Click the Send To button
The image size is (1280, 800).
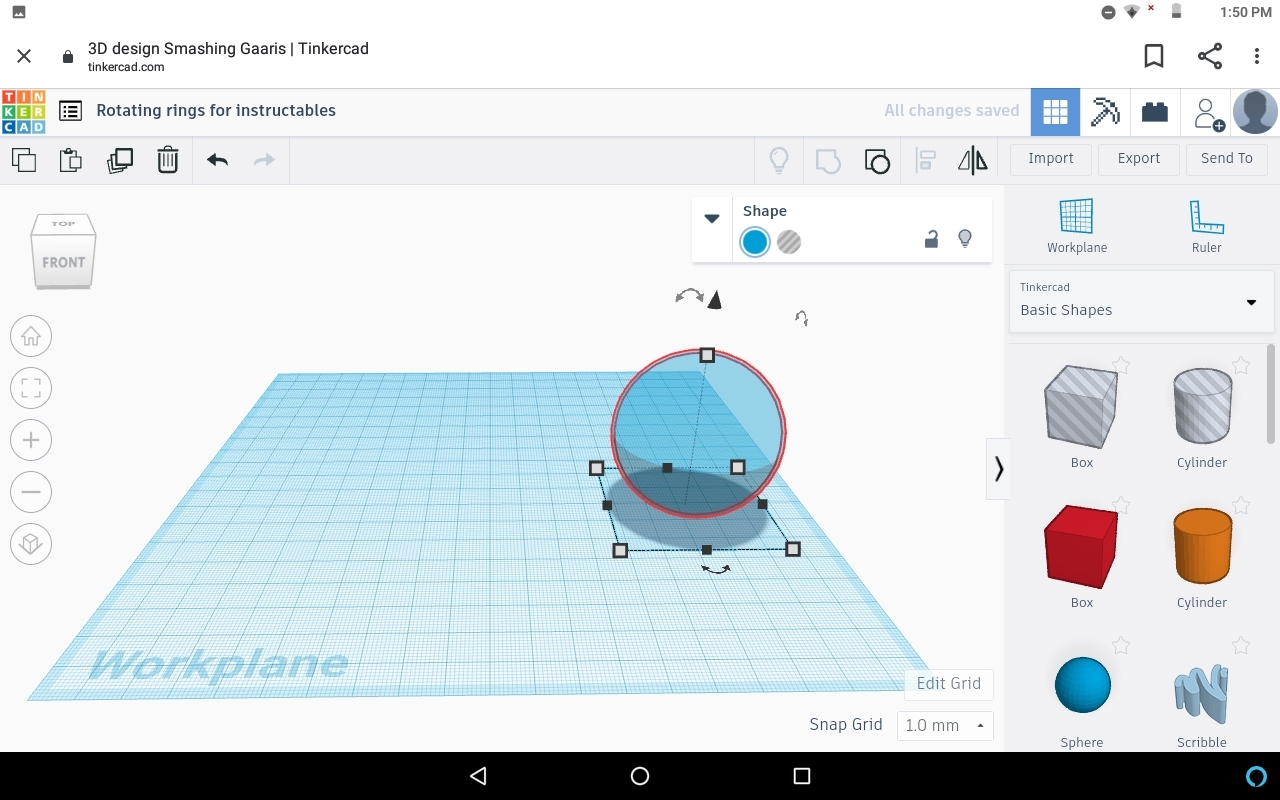1227,159
